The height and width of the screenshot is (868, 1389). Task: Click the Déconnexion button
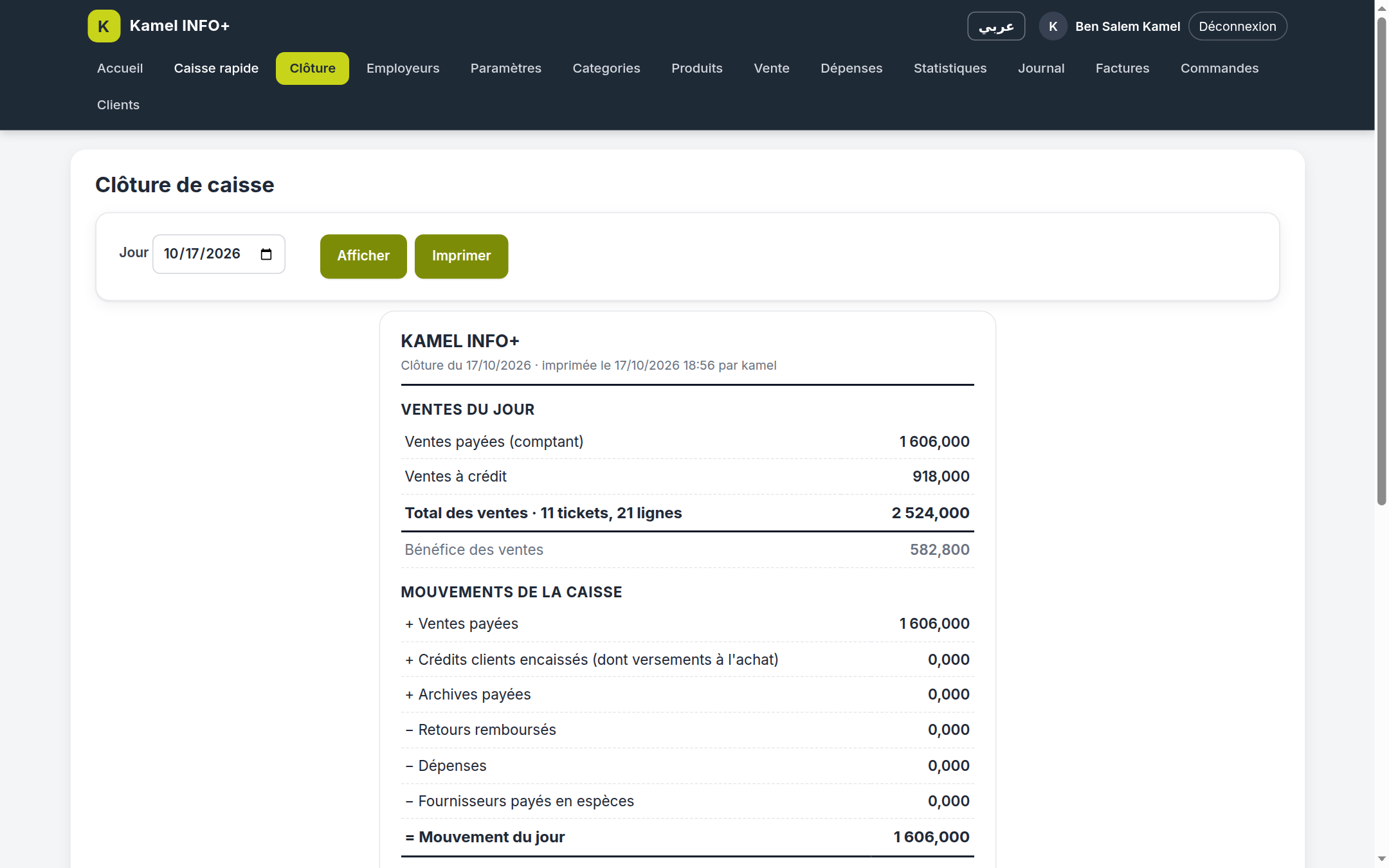tap(1237, 26)
